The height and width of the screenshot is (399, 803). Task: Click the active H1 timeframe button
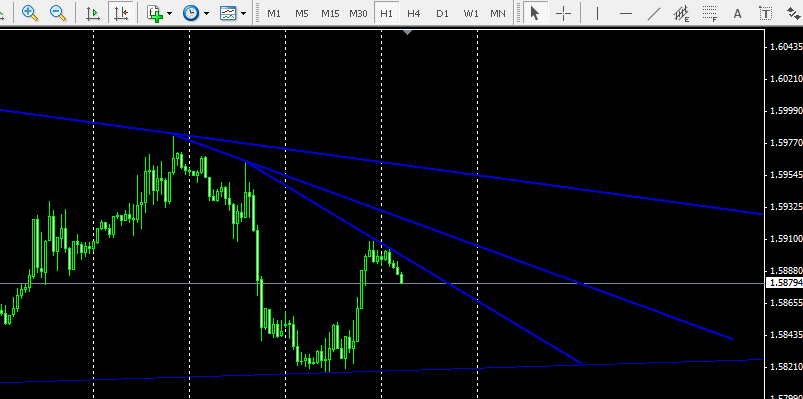(x=387, y=14)
